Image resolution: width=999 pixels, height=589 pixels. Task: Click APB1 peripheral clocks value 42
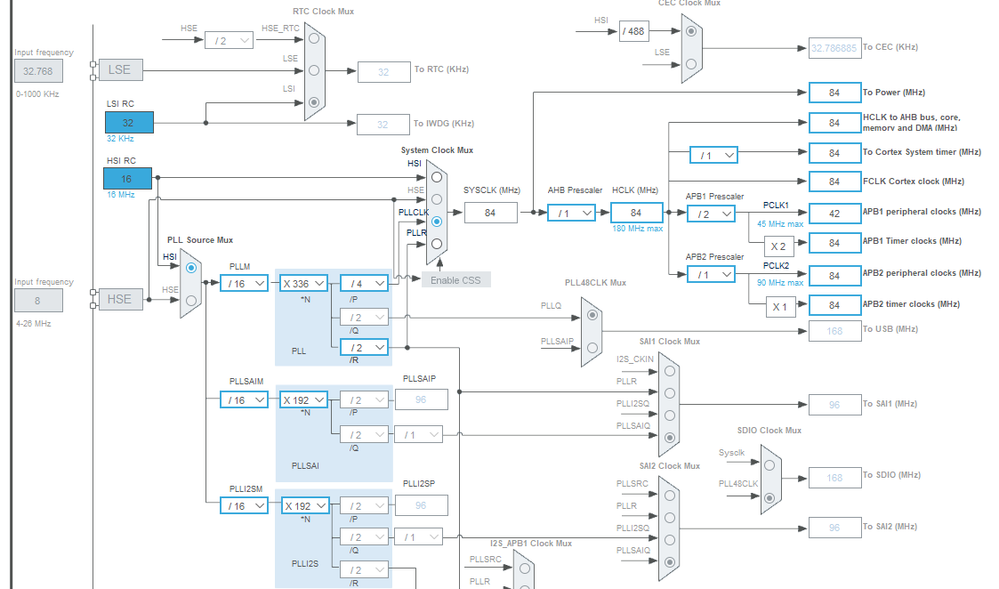(835, 214)
